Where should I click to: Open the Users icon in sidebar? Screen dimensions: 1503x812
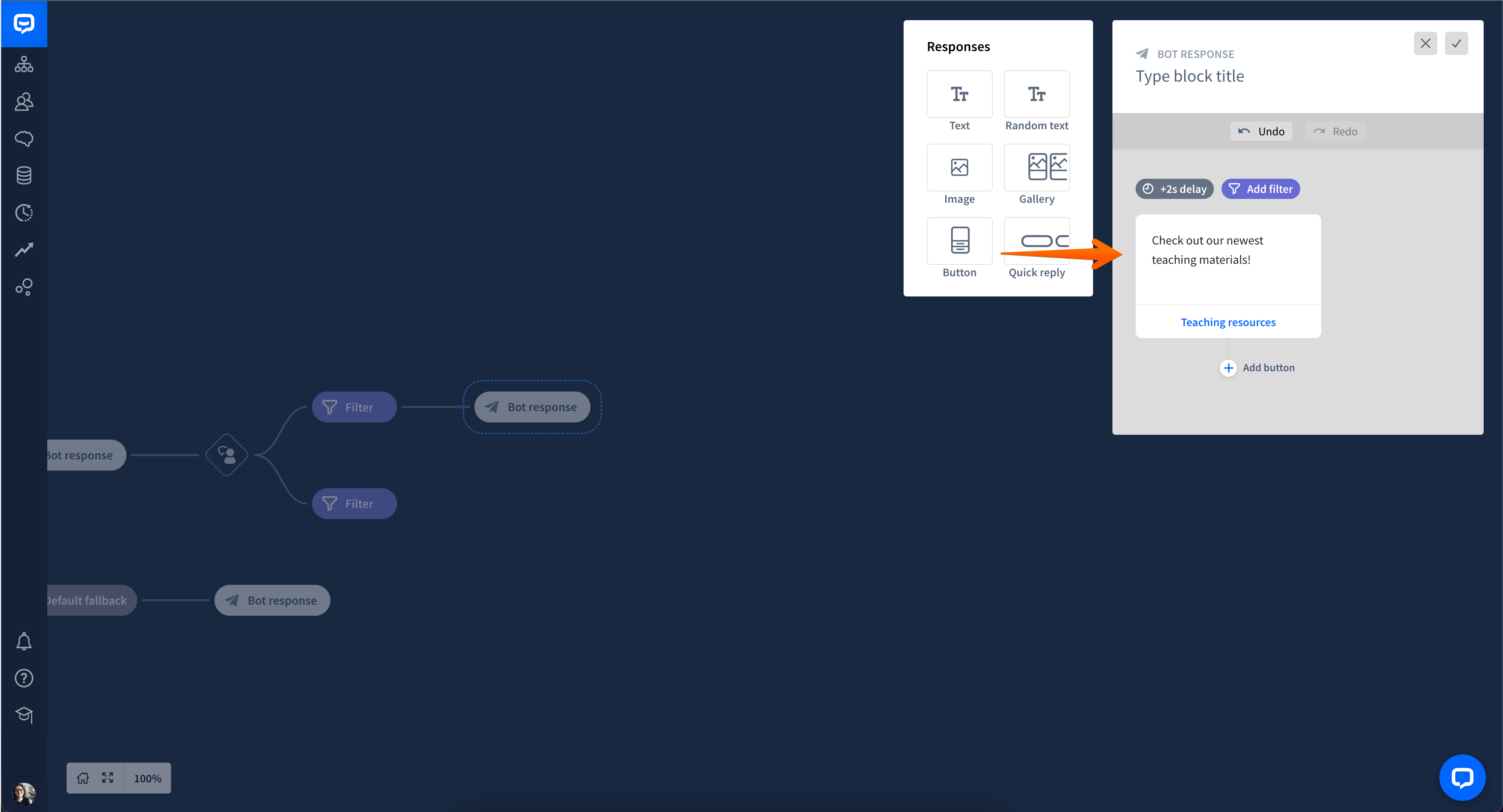[x=24, y=101]
